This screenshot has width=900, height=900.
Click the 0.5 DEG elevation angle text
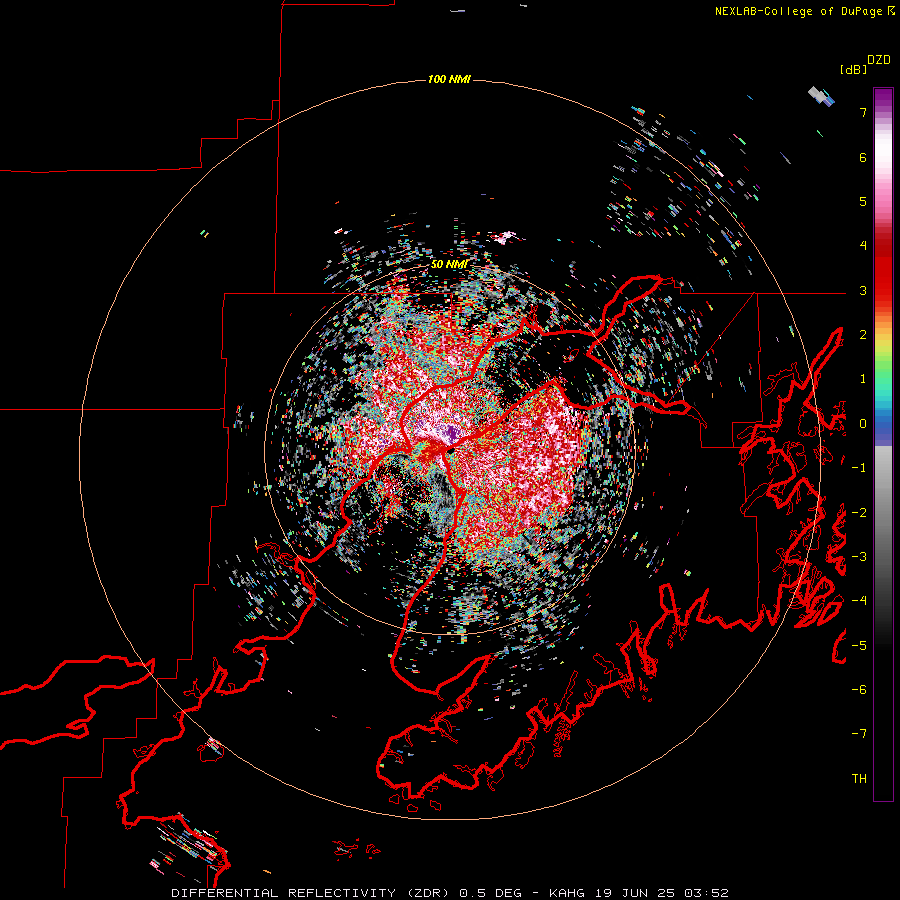pos(491,893)
